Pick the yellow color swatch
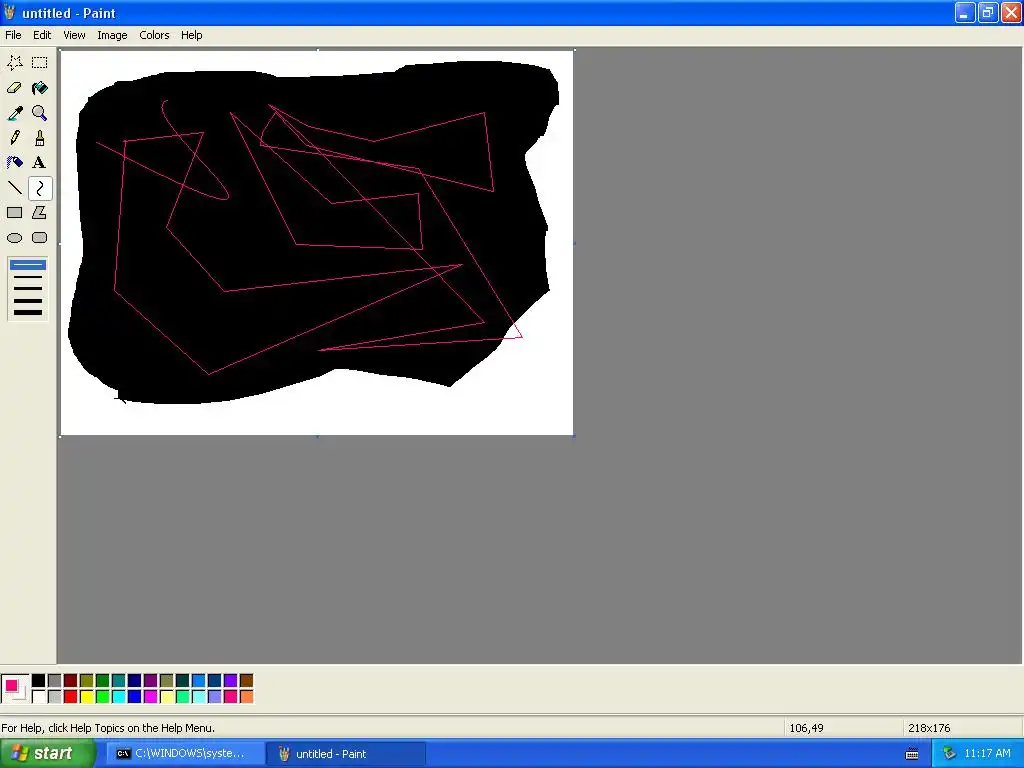This screenshot has width=1024, height=768. (86, 697)
